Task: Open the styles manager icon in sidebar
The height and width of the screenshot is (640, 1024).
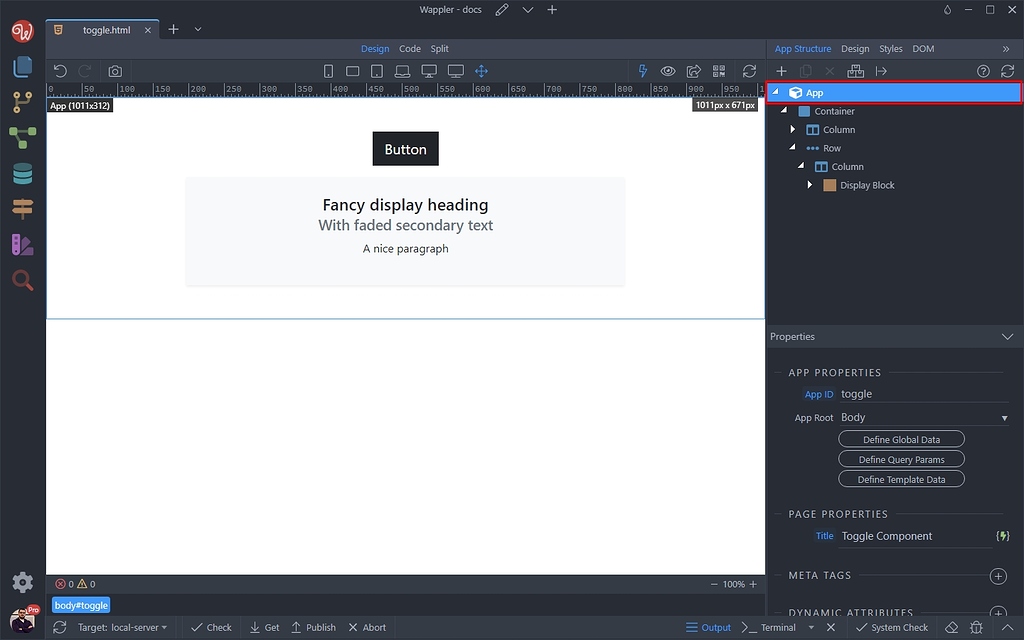Action: tap(22, 244)
